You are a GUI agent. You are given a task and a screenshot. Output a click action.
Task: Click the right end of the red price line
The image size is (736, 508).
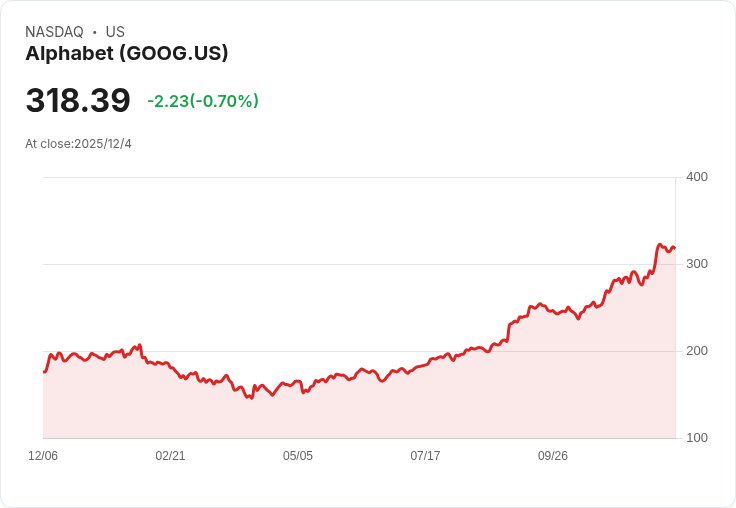[x=675, y=248]
